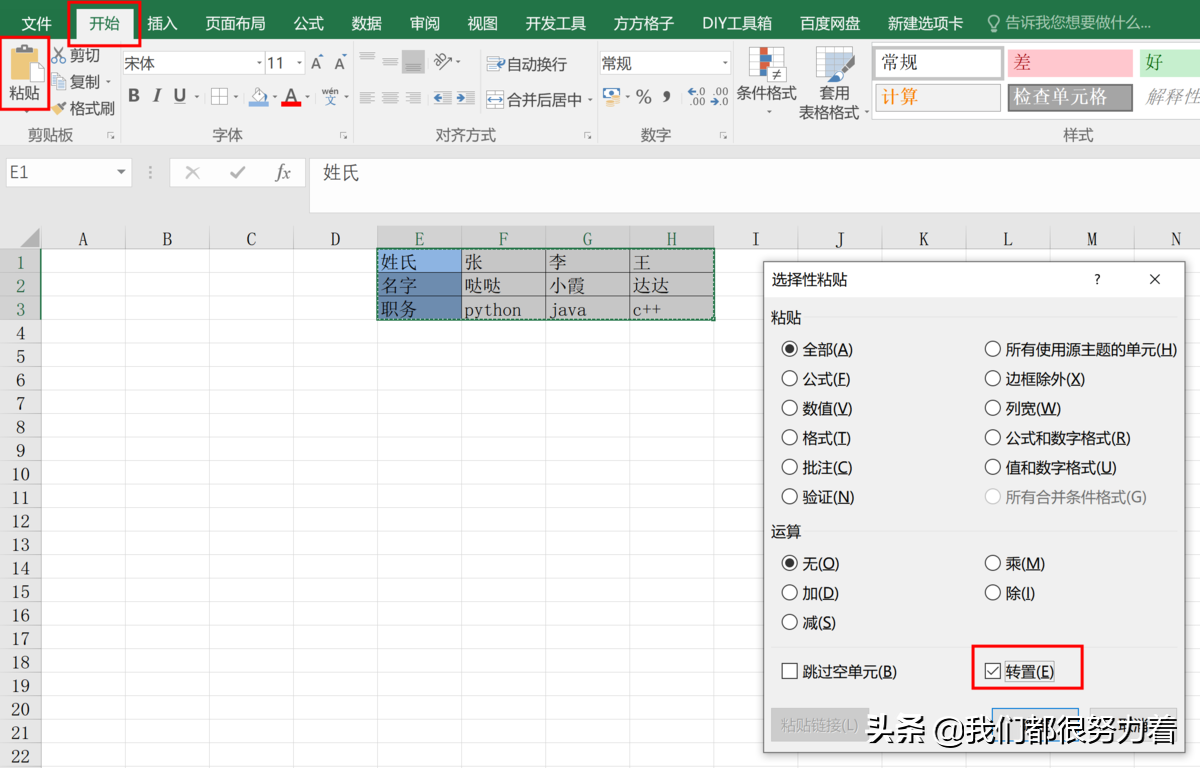Select the 列宽(W) paste option
Viewport: 1200px width, 768px height.
click(1023, 408)
